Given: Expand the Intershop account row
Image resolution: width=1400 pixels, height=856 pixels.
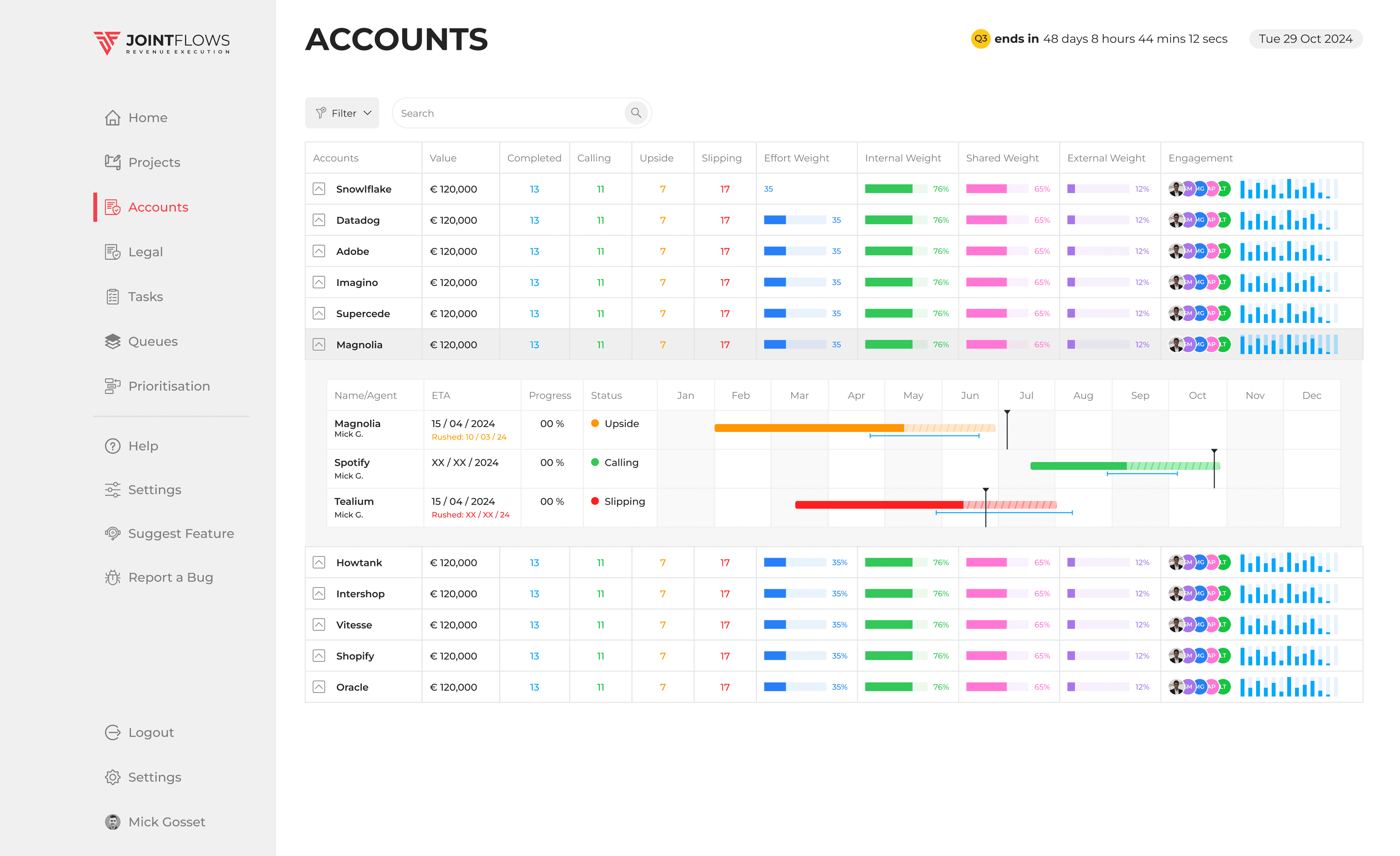Looking at the screenshot, I should (x=319, y=594).
